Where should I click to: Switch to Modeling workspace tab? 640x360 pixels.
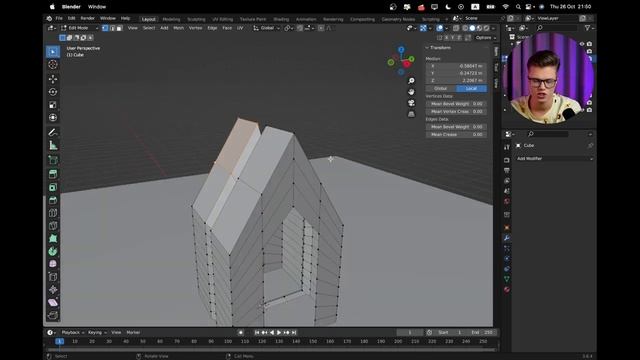point(171,19)
